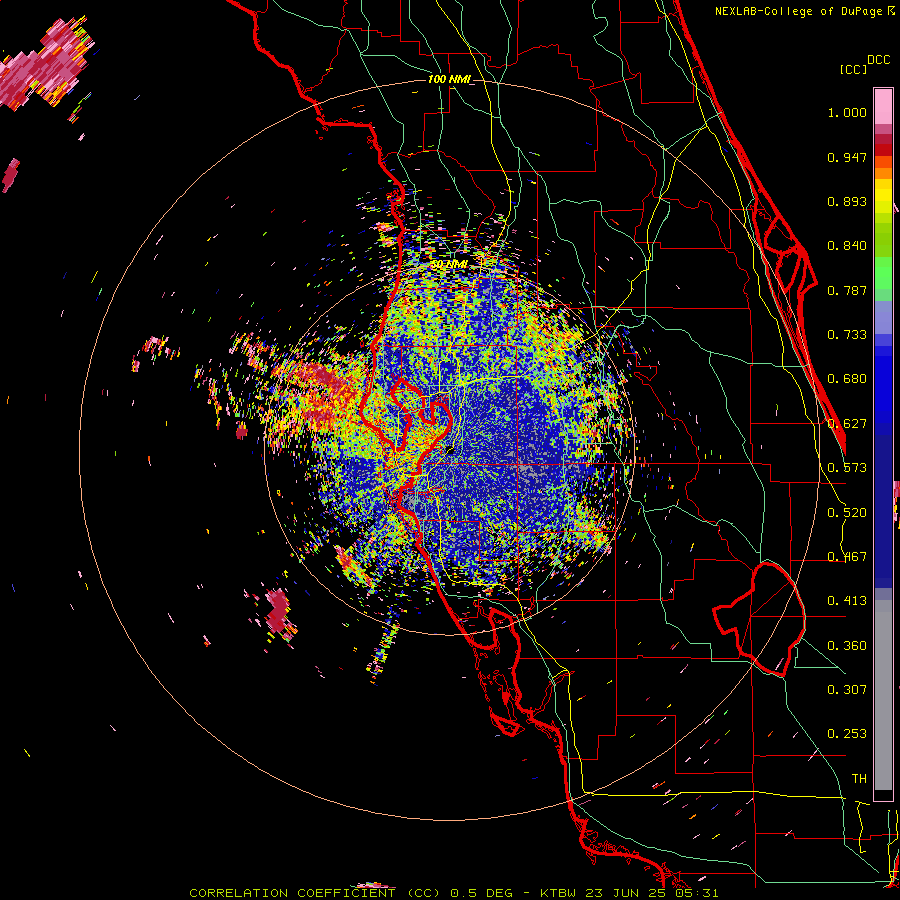Select the 0.307 legend value
900x900 pixels.
tap(847, 689)
